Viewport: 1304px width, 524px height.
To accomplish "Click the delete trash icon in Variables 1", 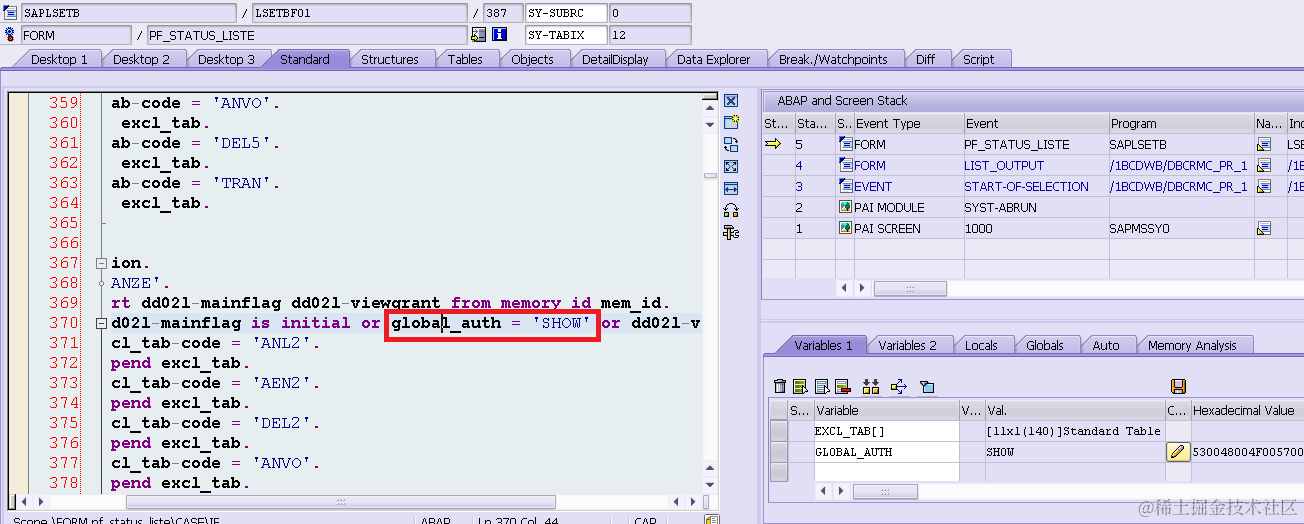I will pos(780,386).
